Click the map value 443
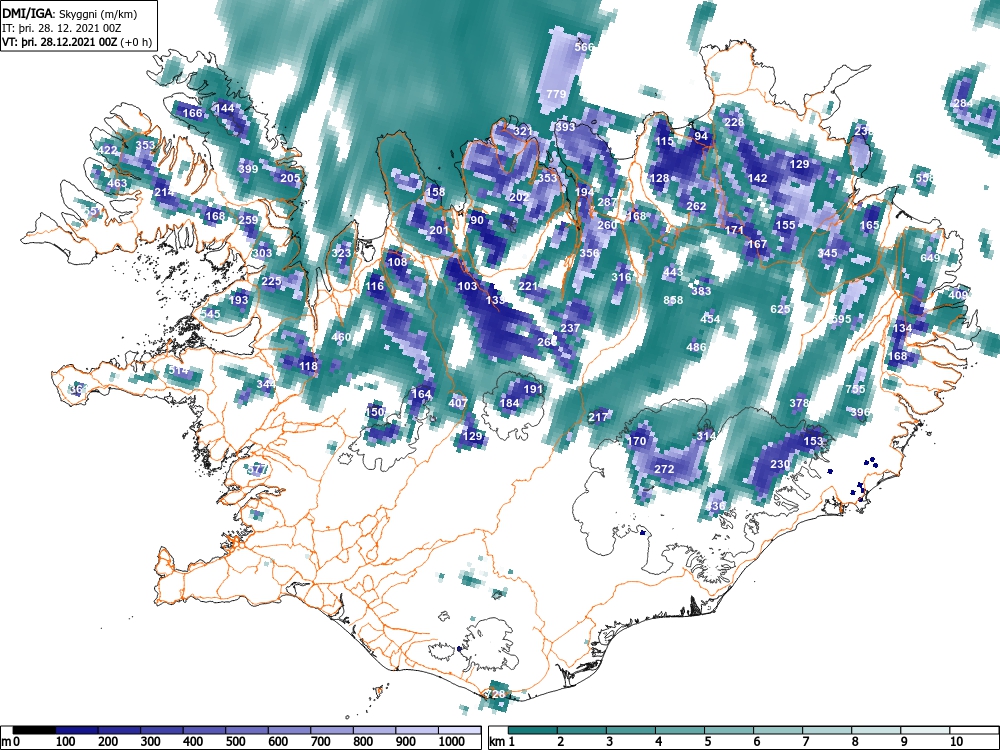This screenshot has width=1000, height=750. pyautogui.click(x=672, y=272)
